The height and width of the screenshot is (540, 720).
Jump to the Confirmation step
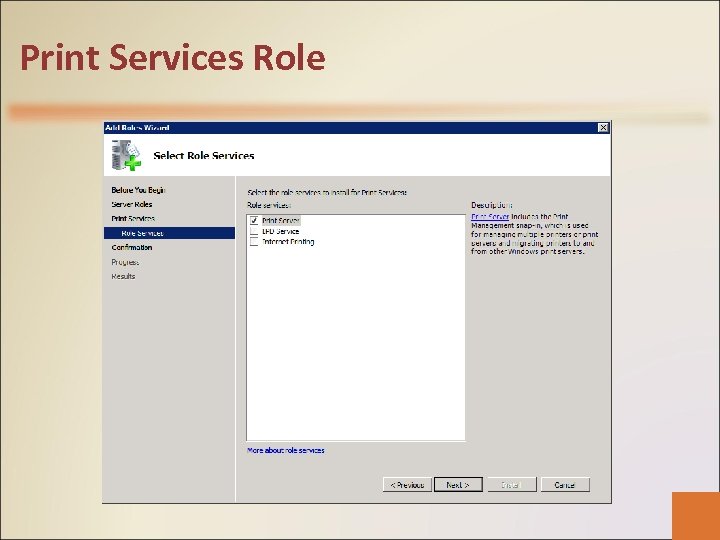[x=132, y=248]
